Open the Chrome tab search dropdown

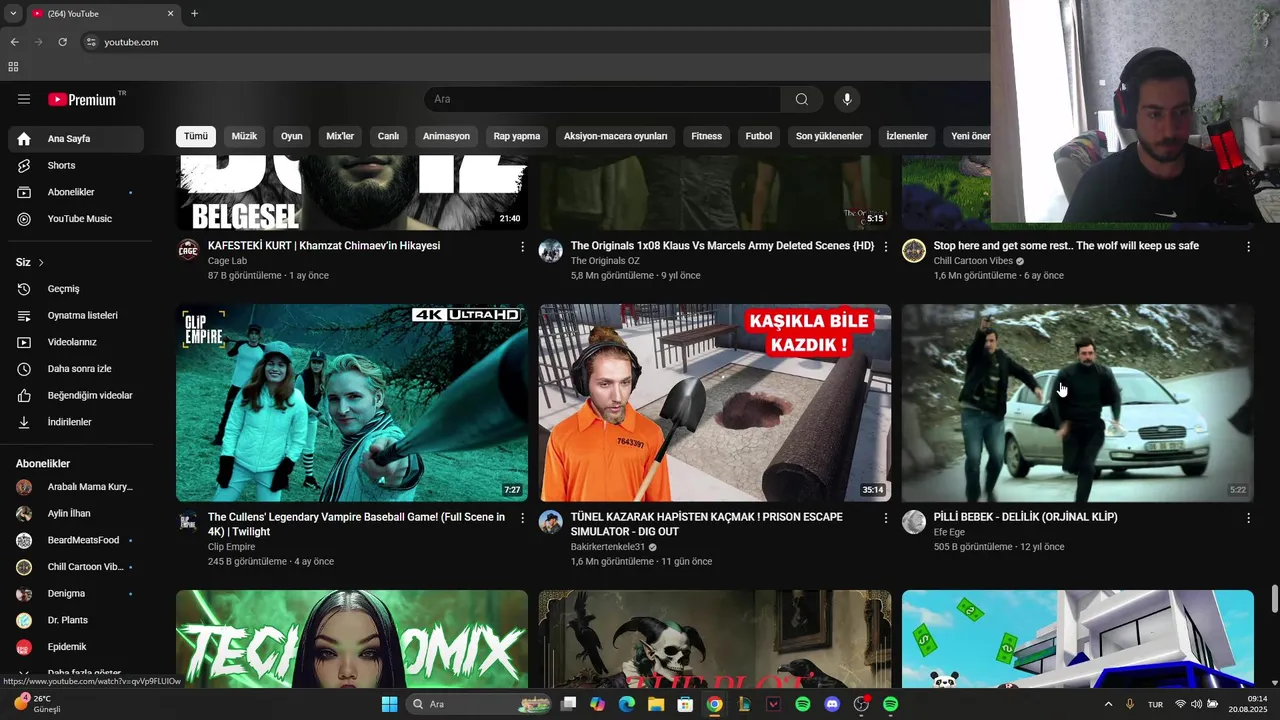click(x=13, y=14)
